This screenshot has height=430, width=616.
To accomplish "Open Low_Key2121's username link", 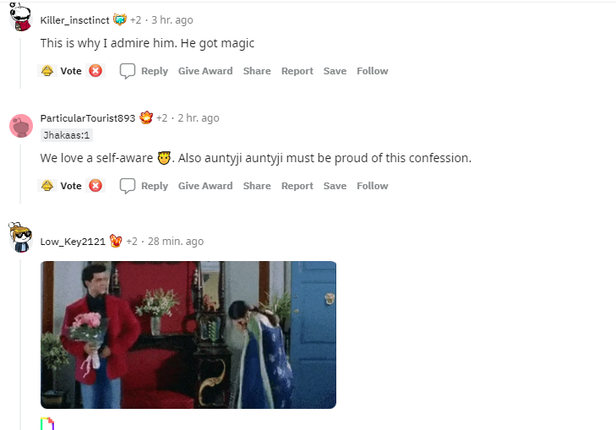I will pos(73,242).
